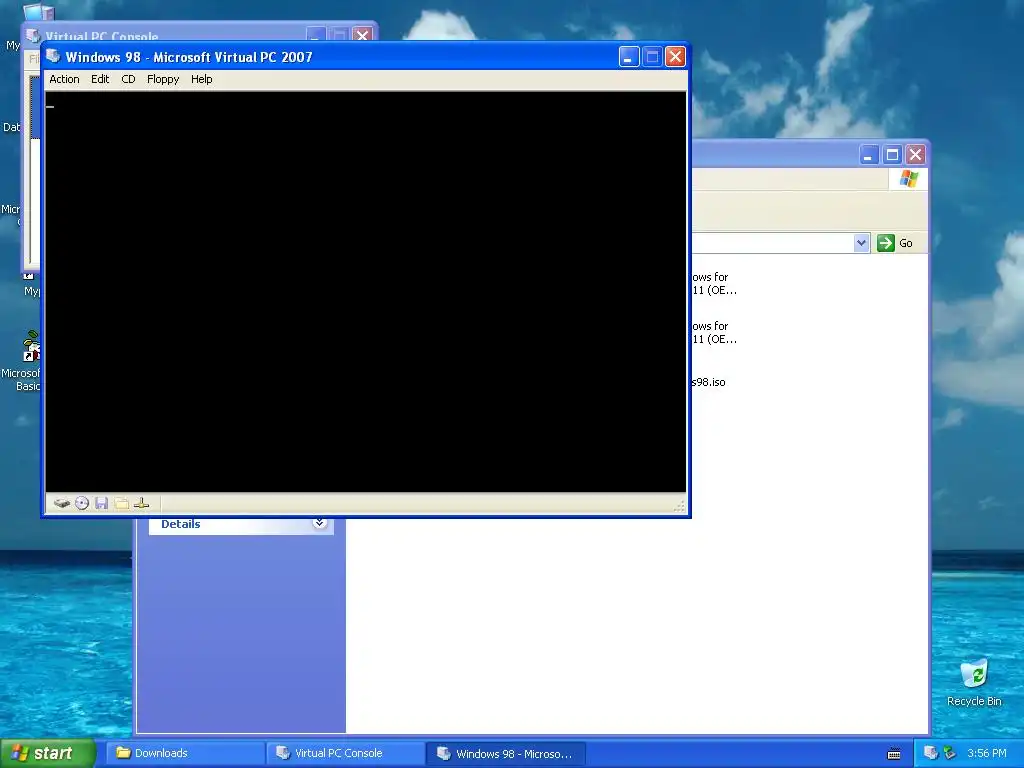Click inside the black virtual machine screen
Screen dimensions: 1024x768
tap(366, 291)
